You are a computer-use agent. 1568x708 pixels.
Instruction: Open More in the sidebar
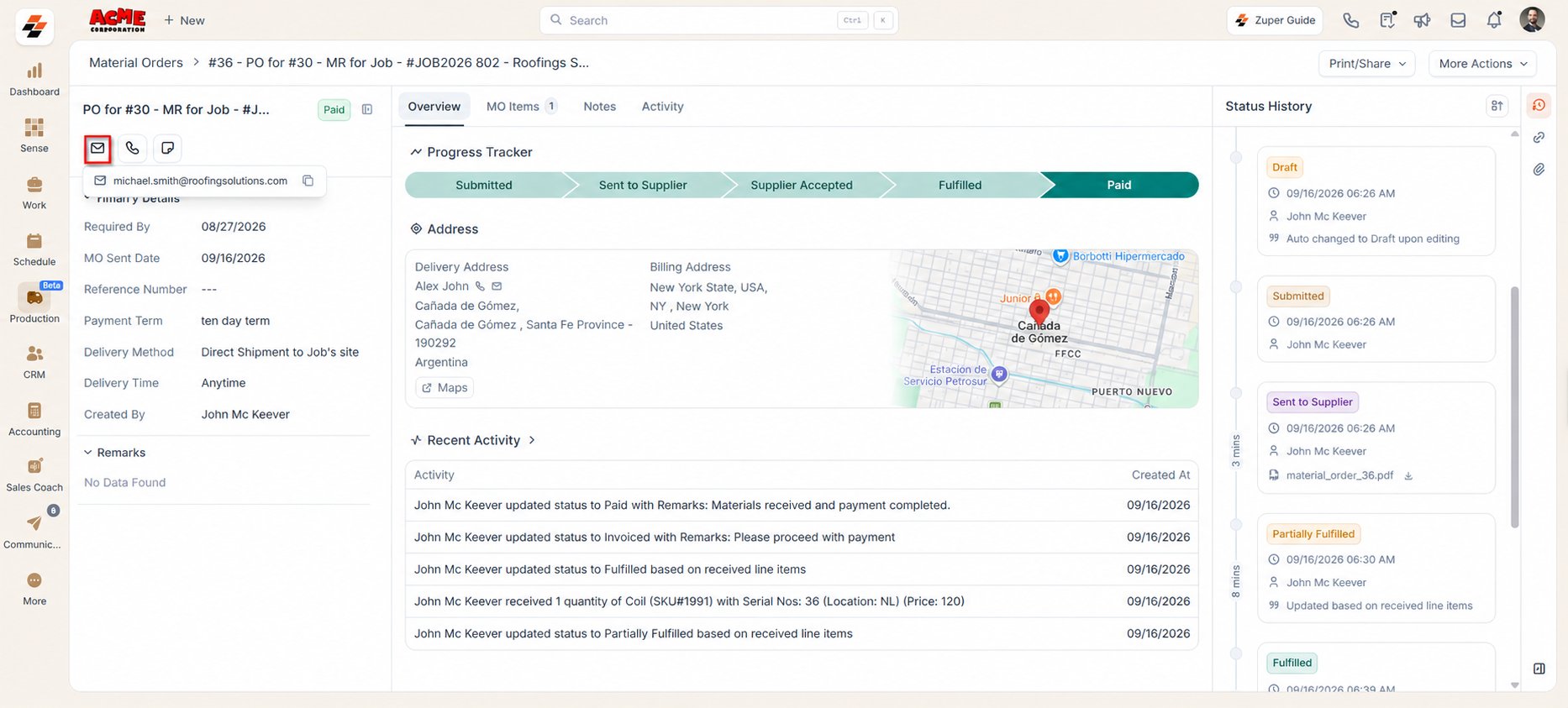tap(34, 588)
